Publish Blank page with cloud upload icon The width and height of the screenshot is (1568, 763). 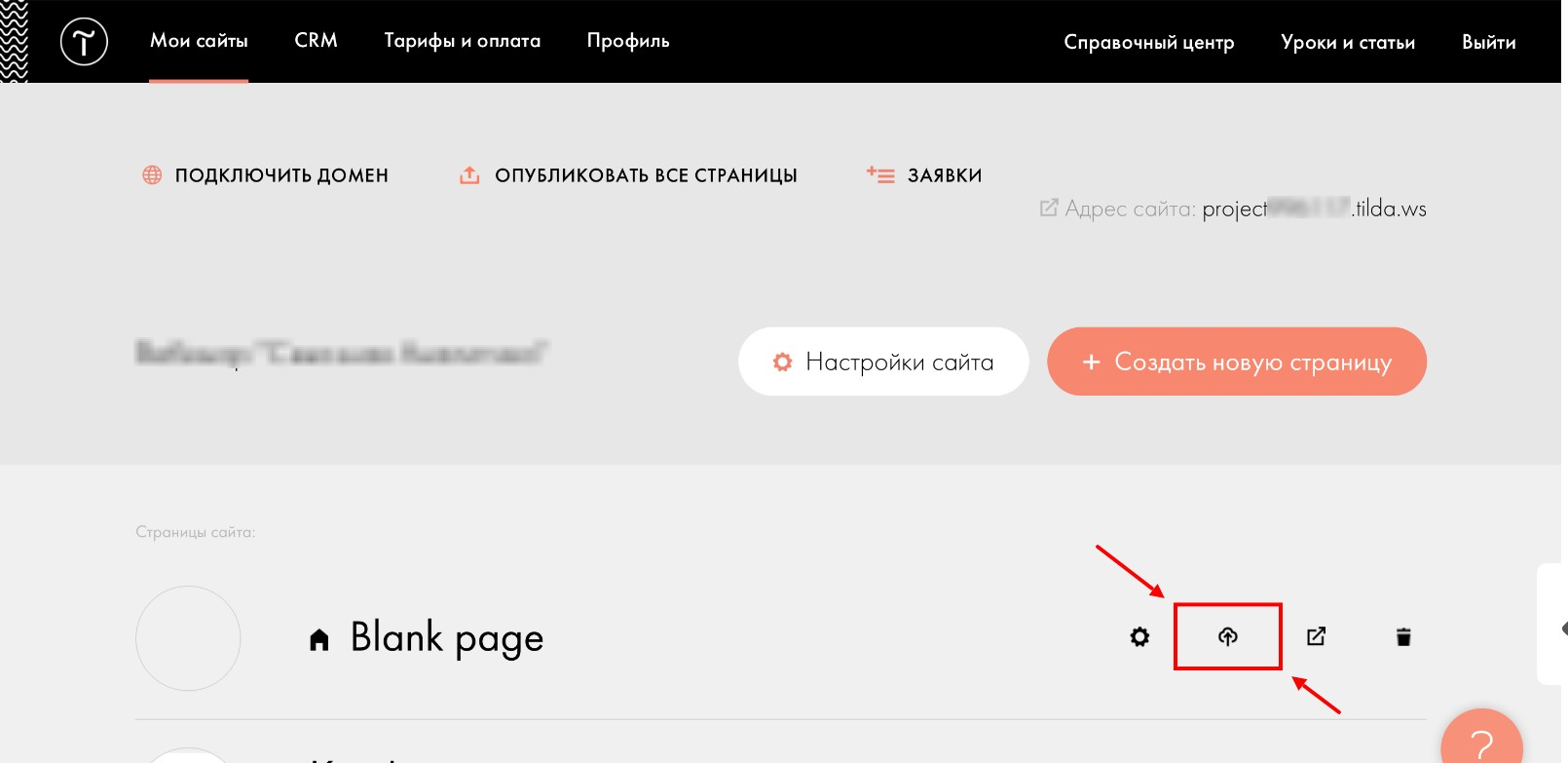coord(1227,636)
